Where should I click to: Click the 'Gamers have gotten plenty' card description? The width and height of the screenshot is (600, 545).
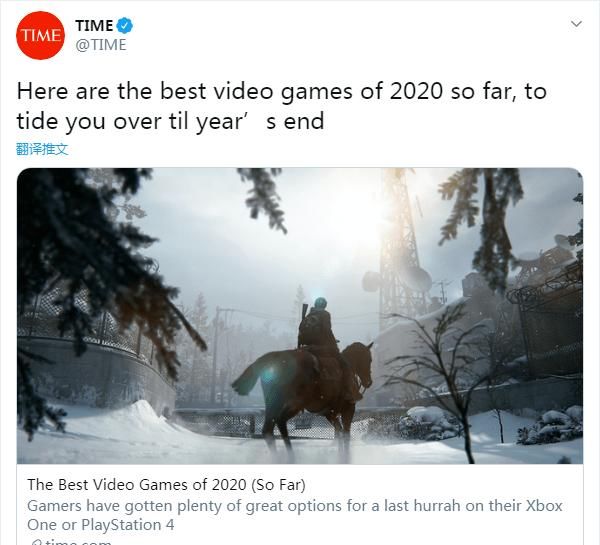[295, 515]
